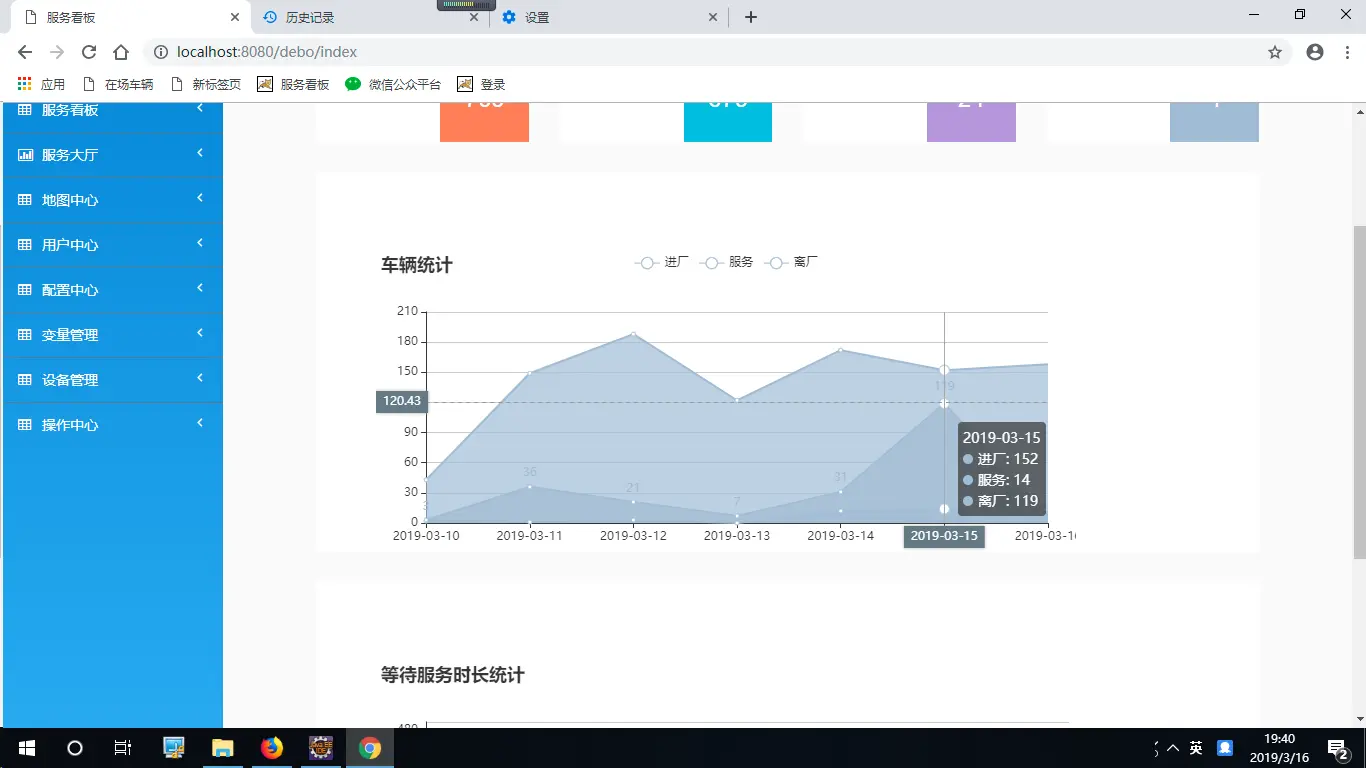Switch to Chrome on the taskbar
Image resolution: width=1366 pixels, height=768 pixels.
tap(370, 748)
